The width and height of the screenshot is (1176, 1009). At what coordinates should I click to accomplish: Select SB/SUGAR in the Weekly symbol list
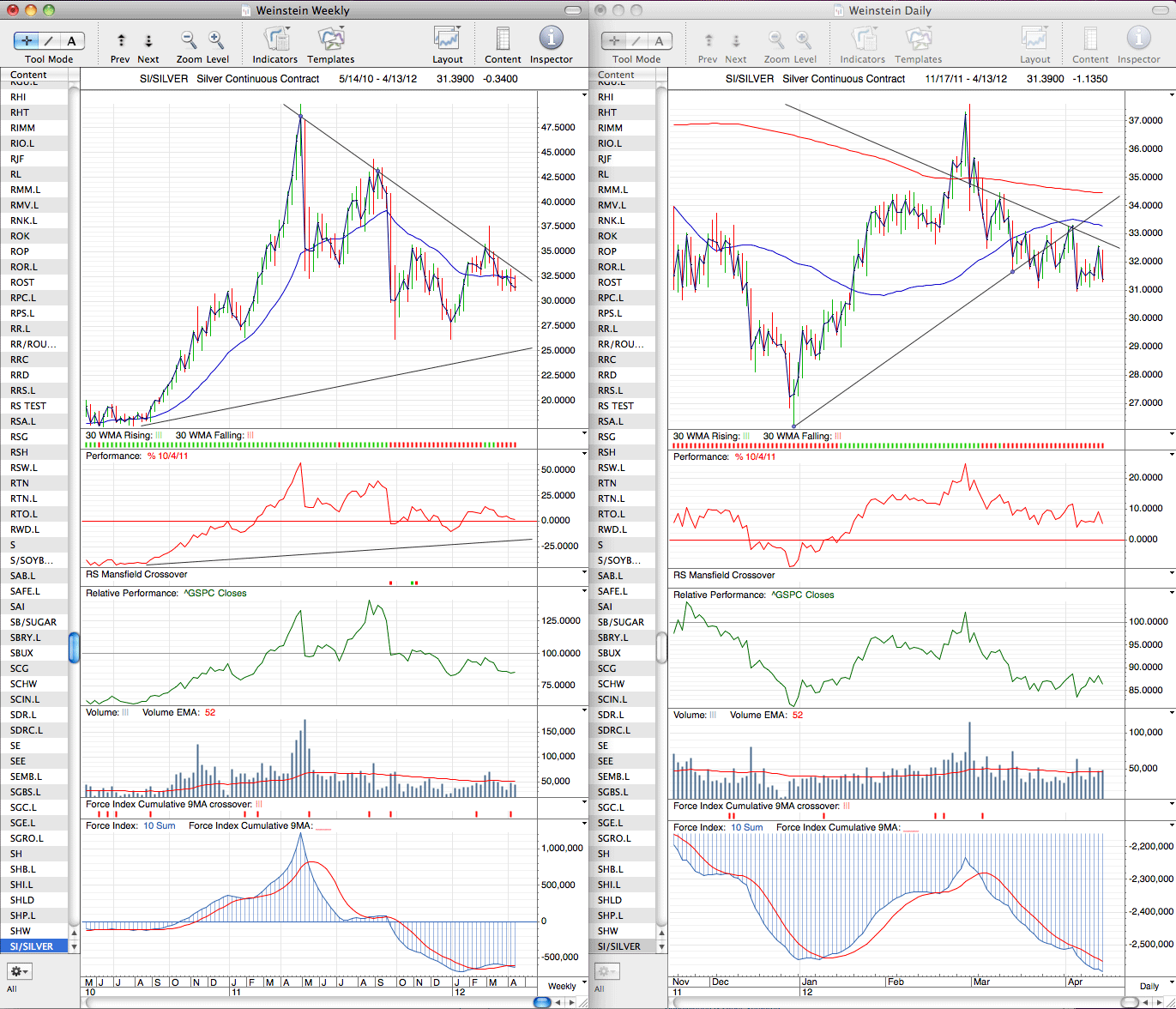(33, 622)
